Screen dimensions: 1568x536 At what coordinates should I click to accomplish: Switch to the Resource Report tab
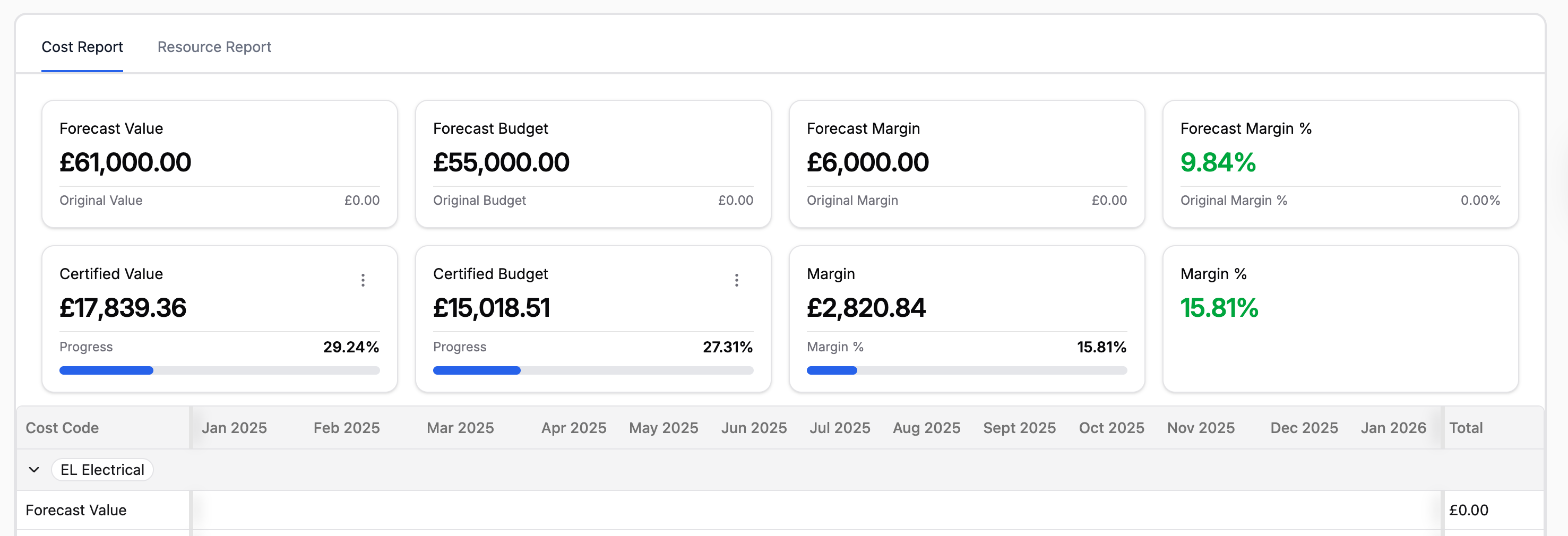point(214,47)
